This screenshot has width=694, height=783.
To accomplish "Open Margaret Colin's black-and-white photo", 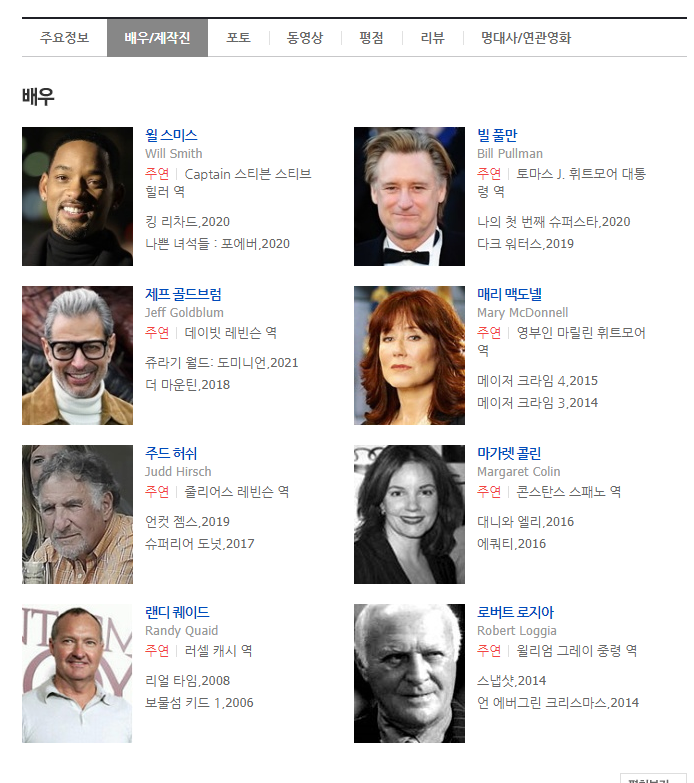I will [x=409, y=514].
